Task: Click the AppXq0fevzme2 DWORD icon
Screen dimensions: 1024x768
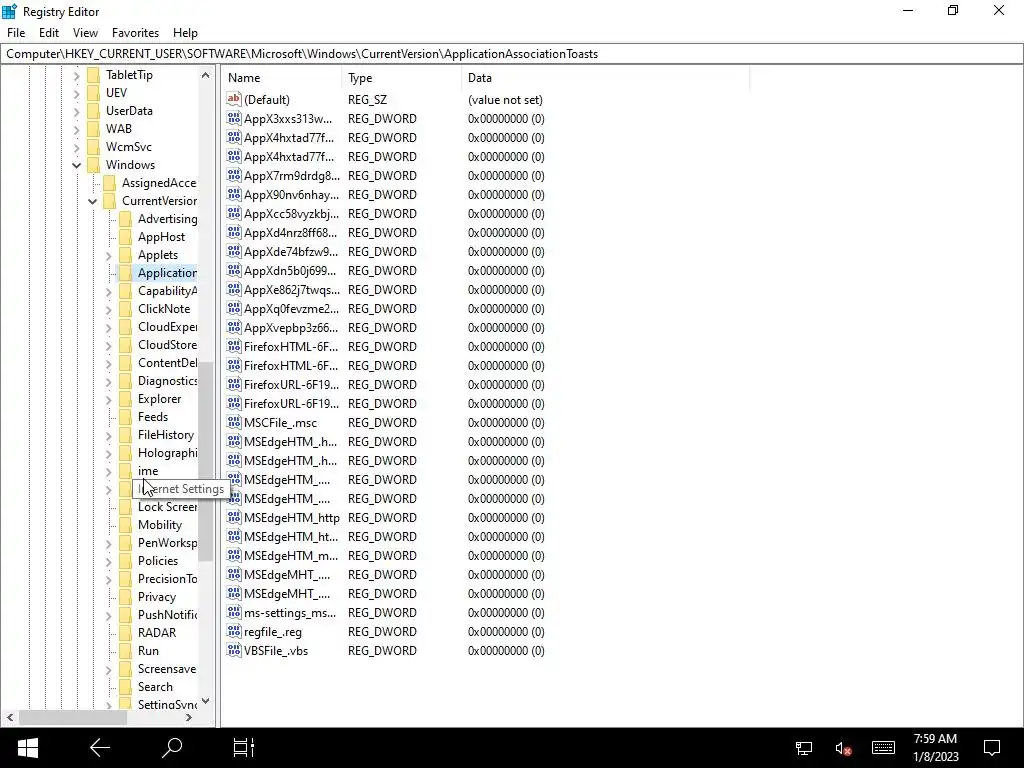Action: pyautogui.click(x=234, y=308)
